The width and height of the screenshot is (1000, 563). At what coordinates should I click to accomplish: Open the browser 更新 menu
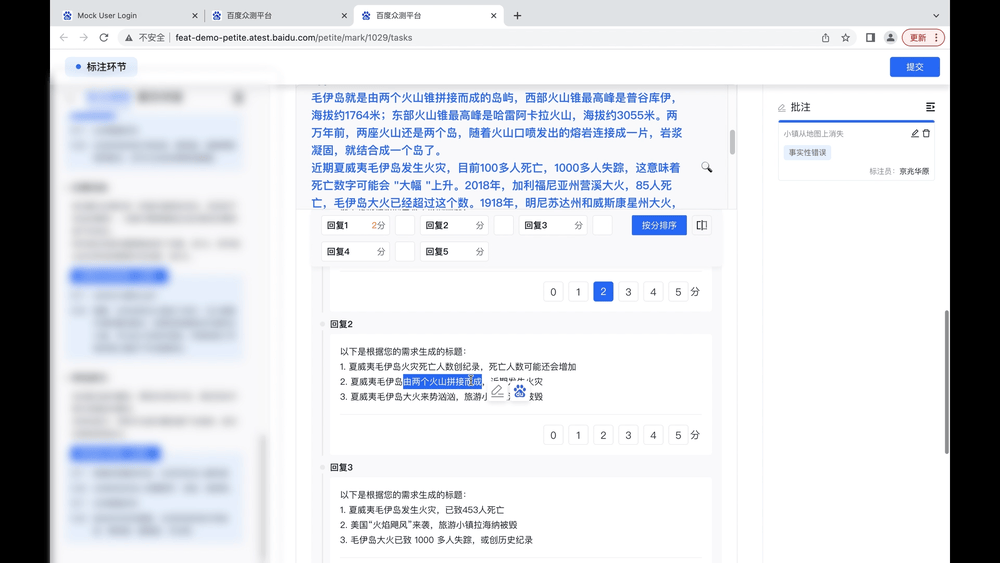[923, 38]
